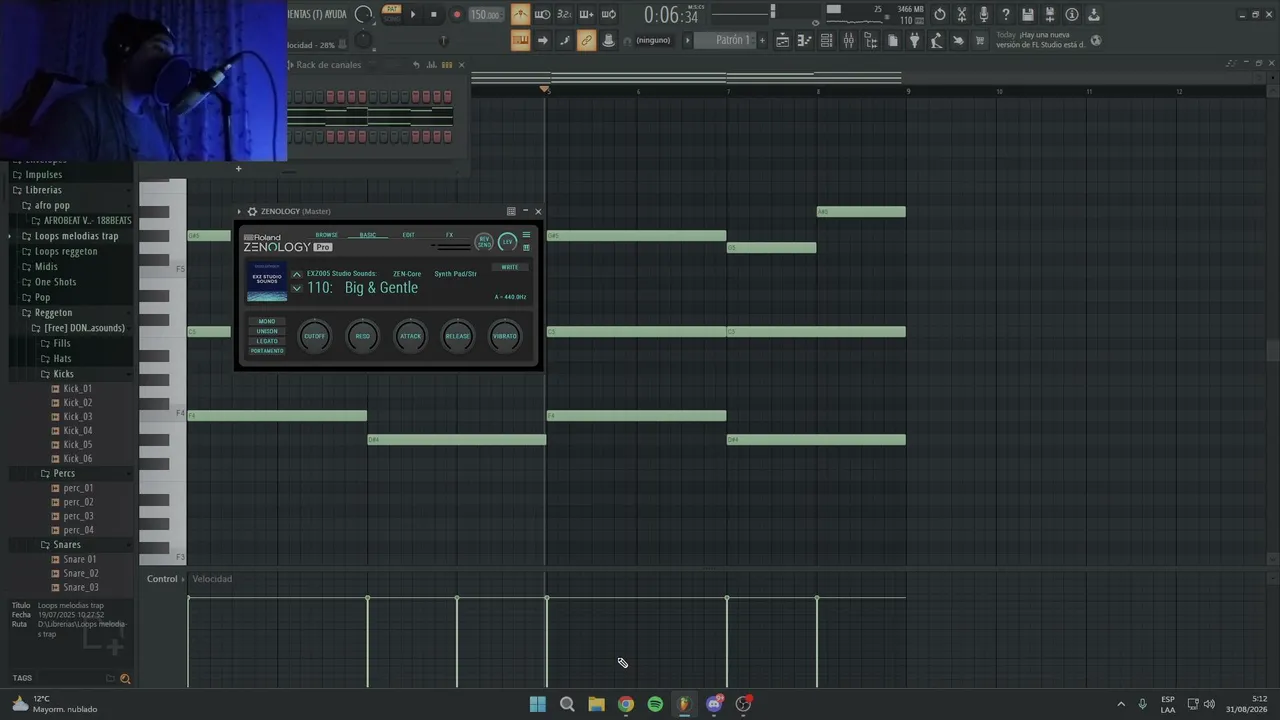1280x720 pixels.
Task: Switch to Zenology EDIT tab
Action: [x=408, y=235]
